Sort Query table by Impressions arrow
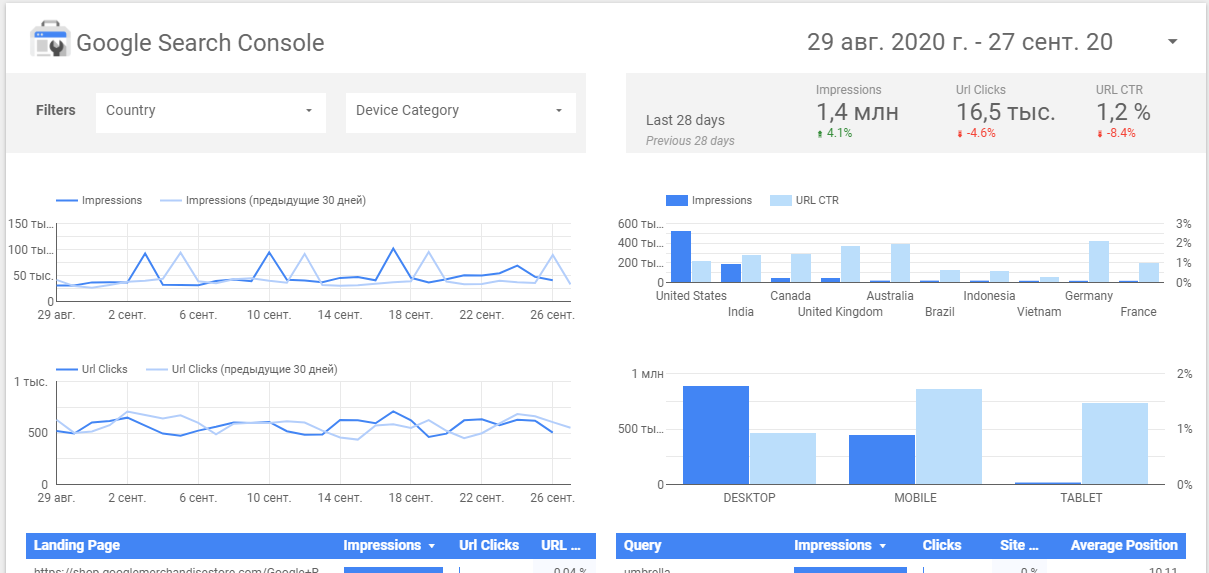This screenshot has height=573, width=1209. coord(883,546)
